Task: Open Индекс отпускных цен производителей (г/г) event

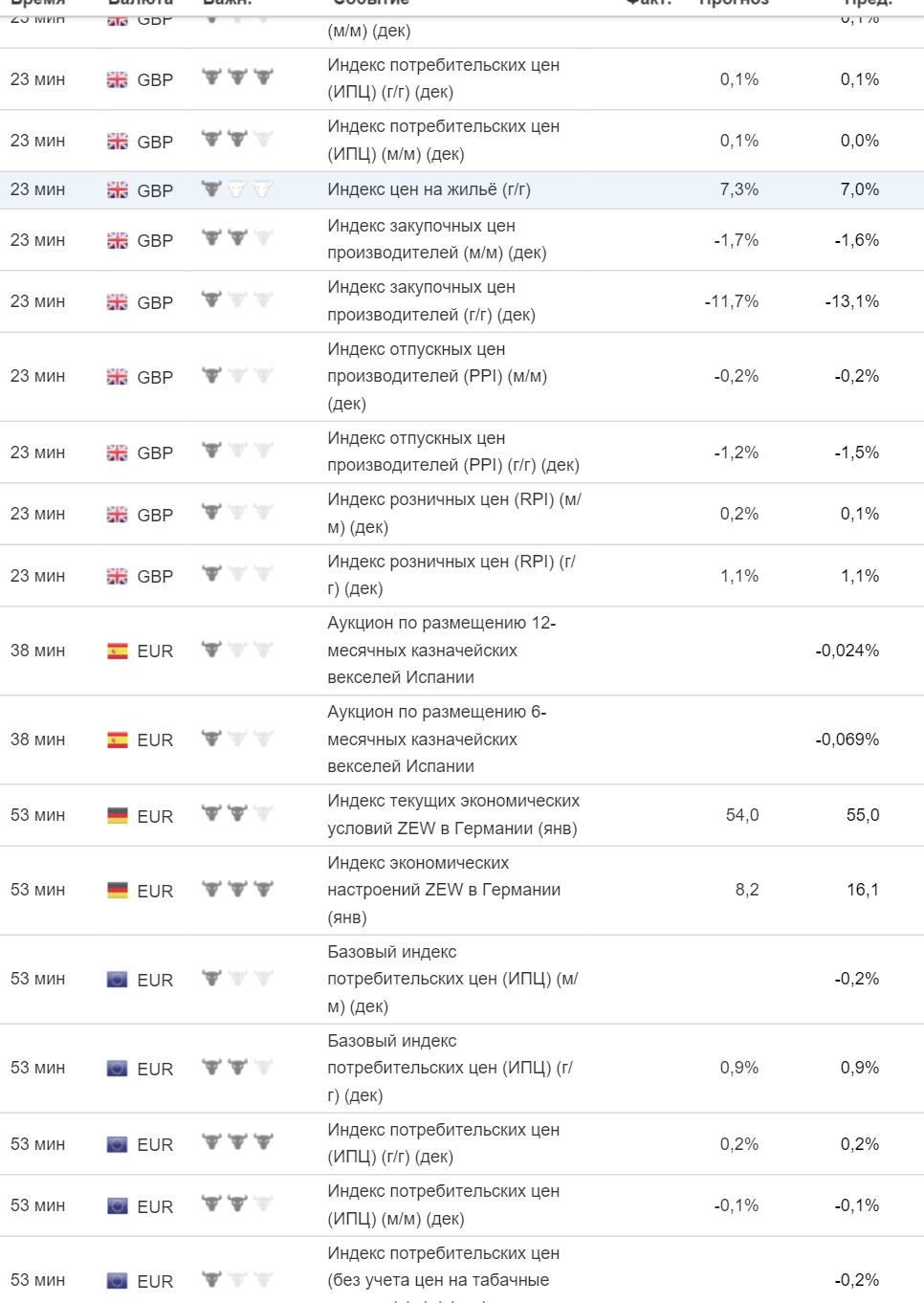Action: coord(453,452)
